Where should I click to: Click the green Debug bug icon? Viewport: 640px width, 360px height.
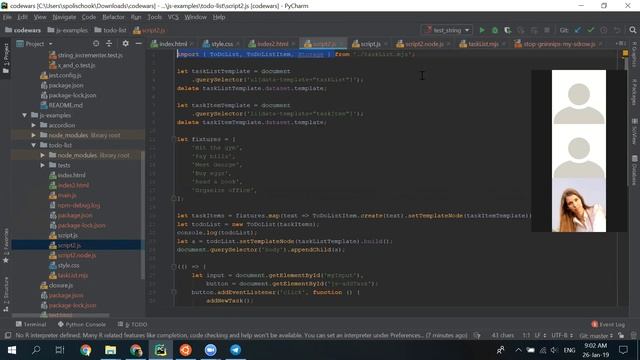(x=495, y=30)
